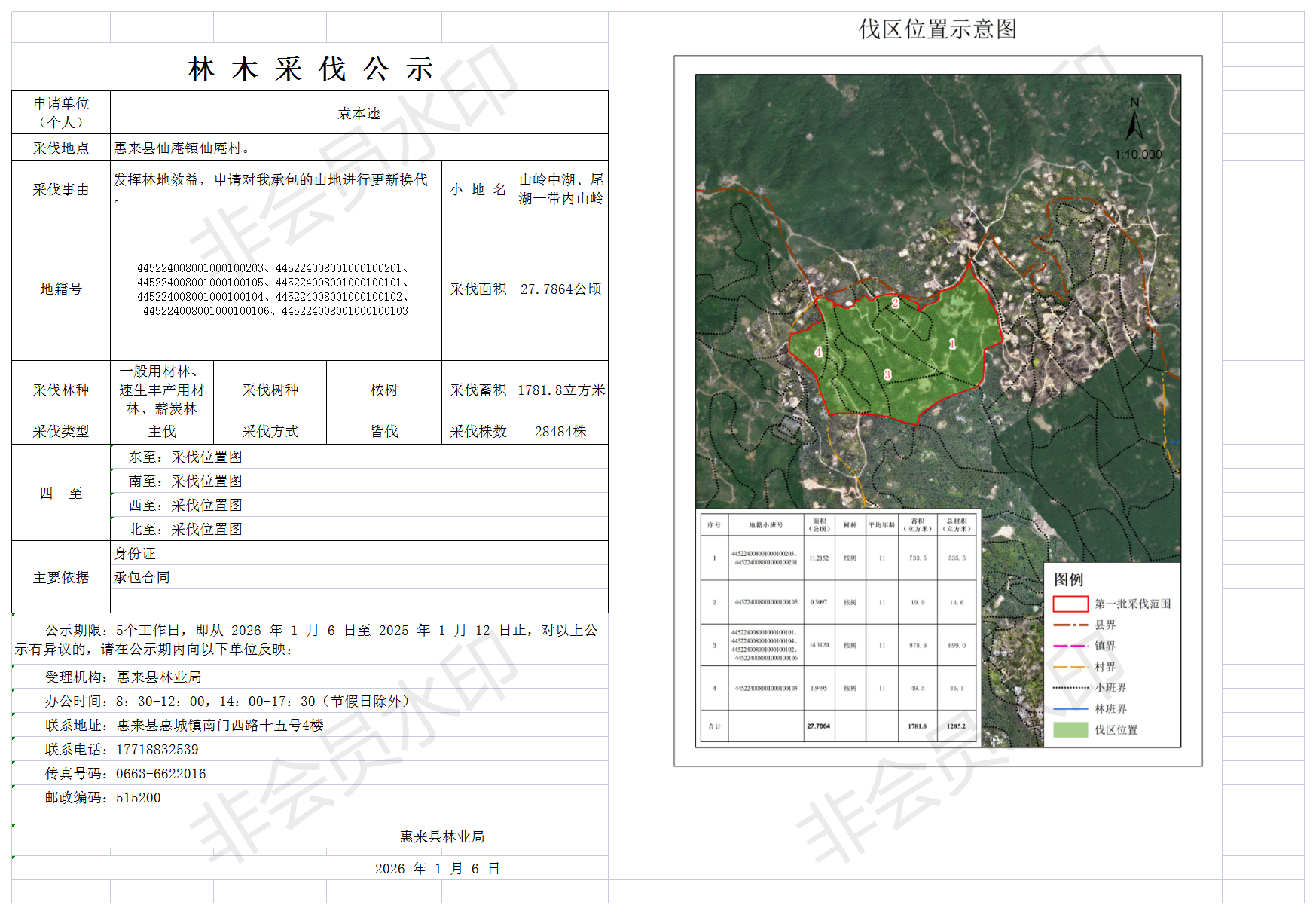Click plot number 1 on the map
The width and height of the screenshot is (1316, 914).
(x=952, y=344)
